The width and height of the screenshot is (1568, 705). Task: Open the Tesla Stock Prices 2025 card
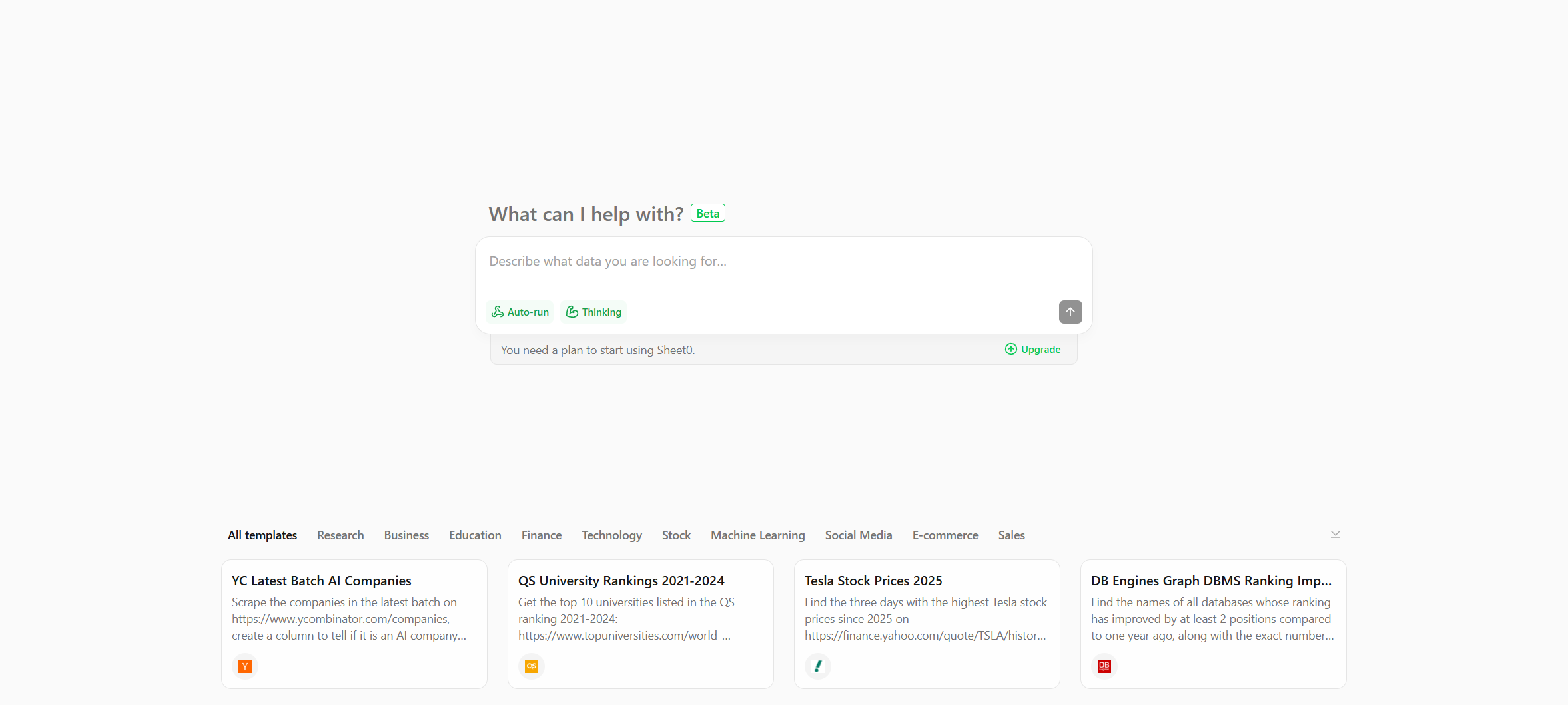927,624
